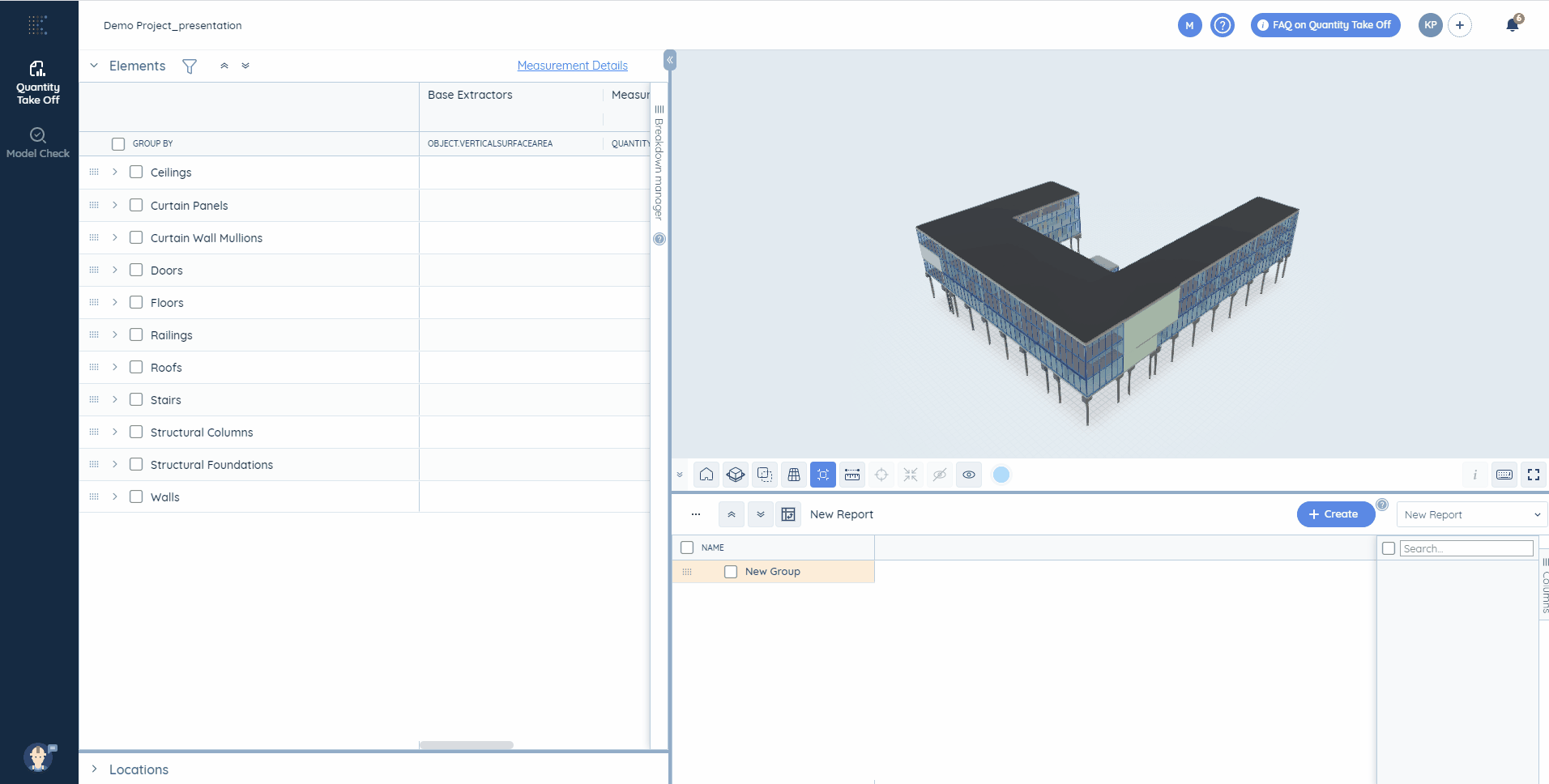Expand all element groups double-arrow down
1549x784 pixels.
[x=245, y=66]
